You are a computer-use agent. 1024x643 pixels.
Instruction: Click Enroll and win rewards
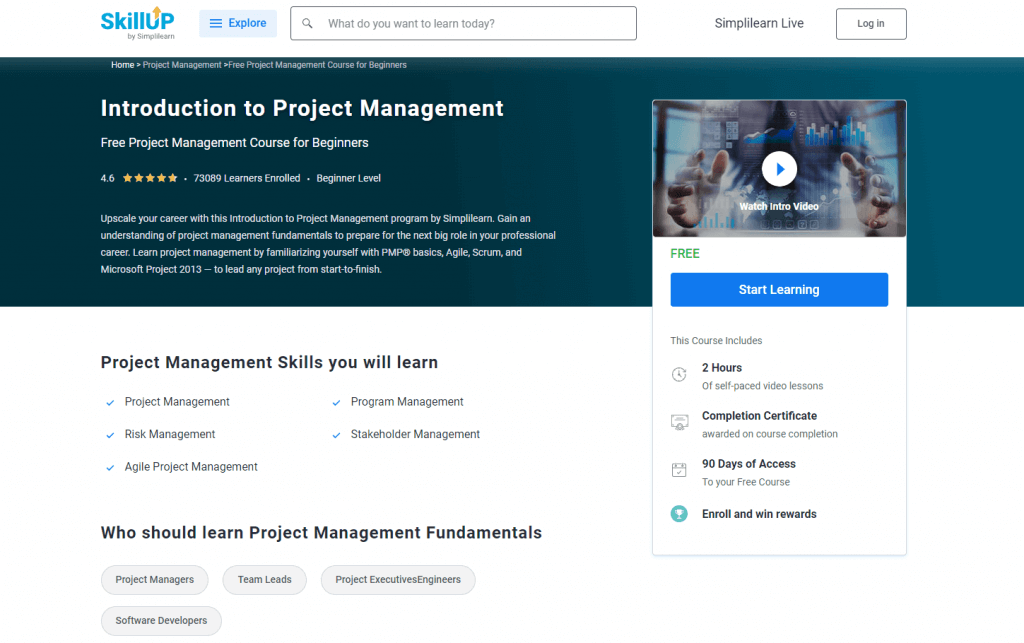759,514
